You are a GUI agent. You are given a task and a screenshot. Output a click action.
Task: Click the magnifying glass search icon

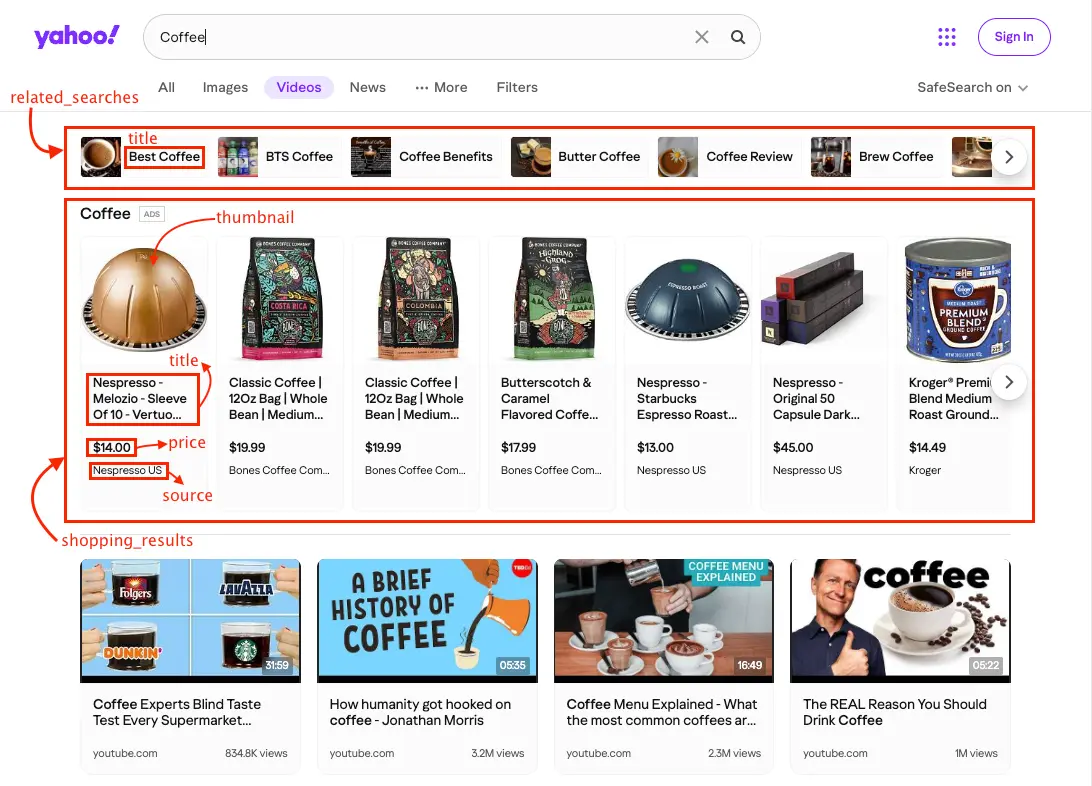click(738, 37)
